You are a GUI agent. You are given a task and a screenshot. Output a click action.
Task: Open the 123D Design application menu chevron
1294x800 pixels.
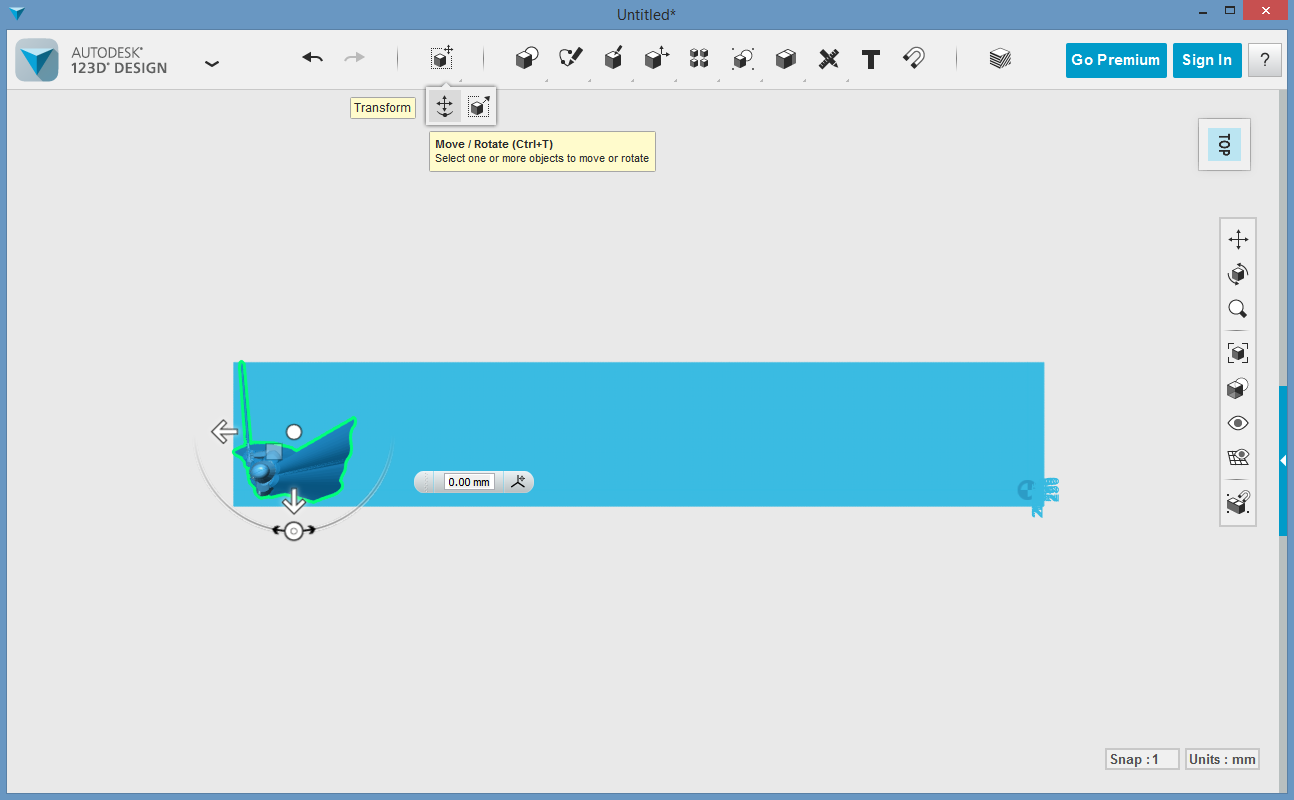point(212,63)
